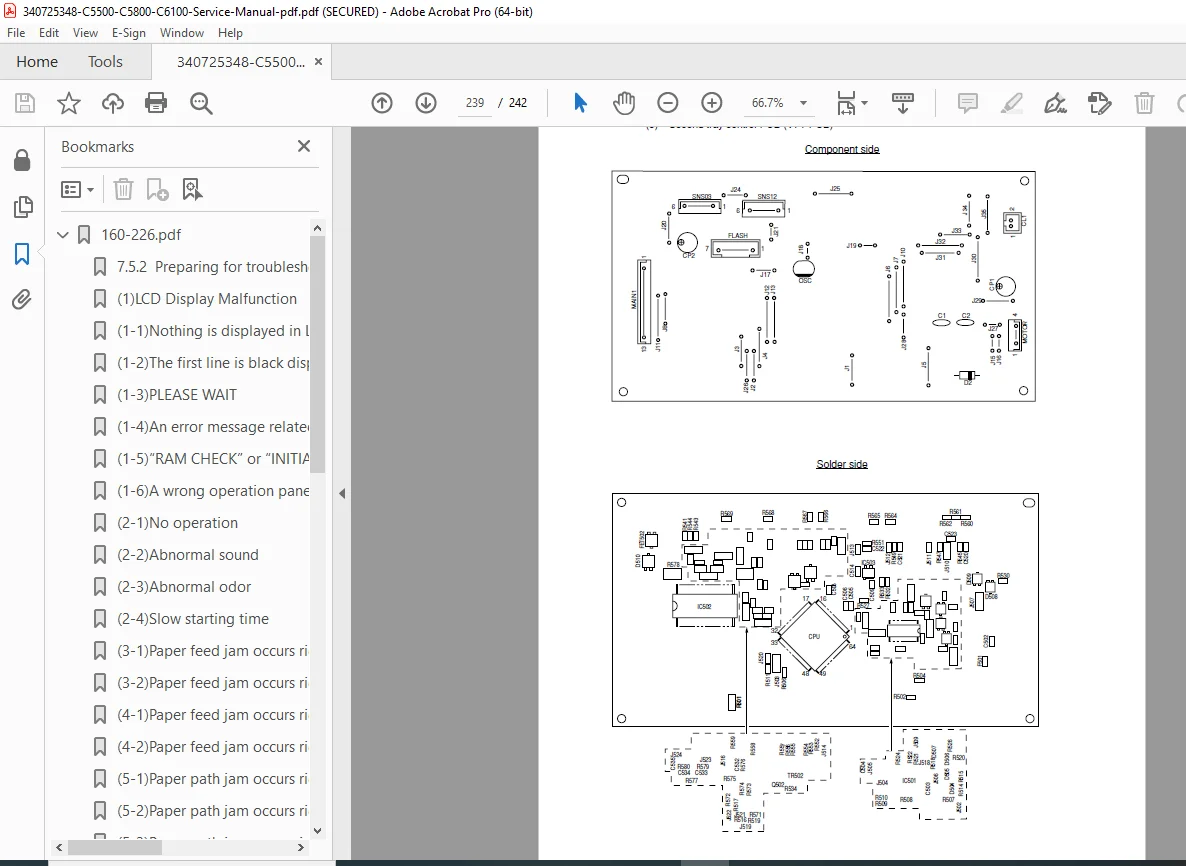Close the Bookmarks panel
The height and width of the screenshot is (866, 1186).
(304, 146)
